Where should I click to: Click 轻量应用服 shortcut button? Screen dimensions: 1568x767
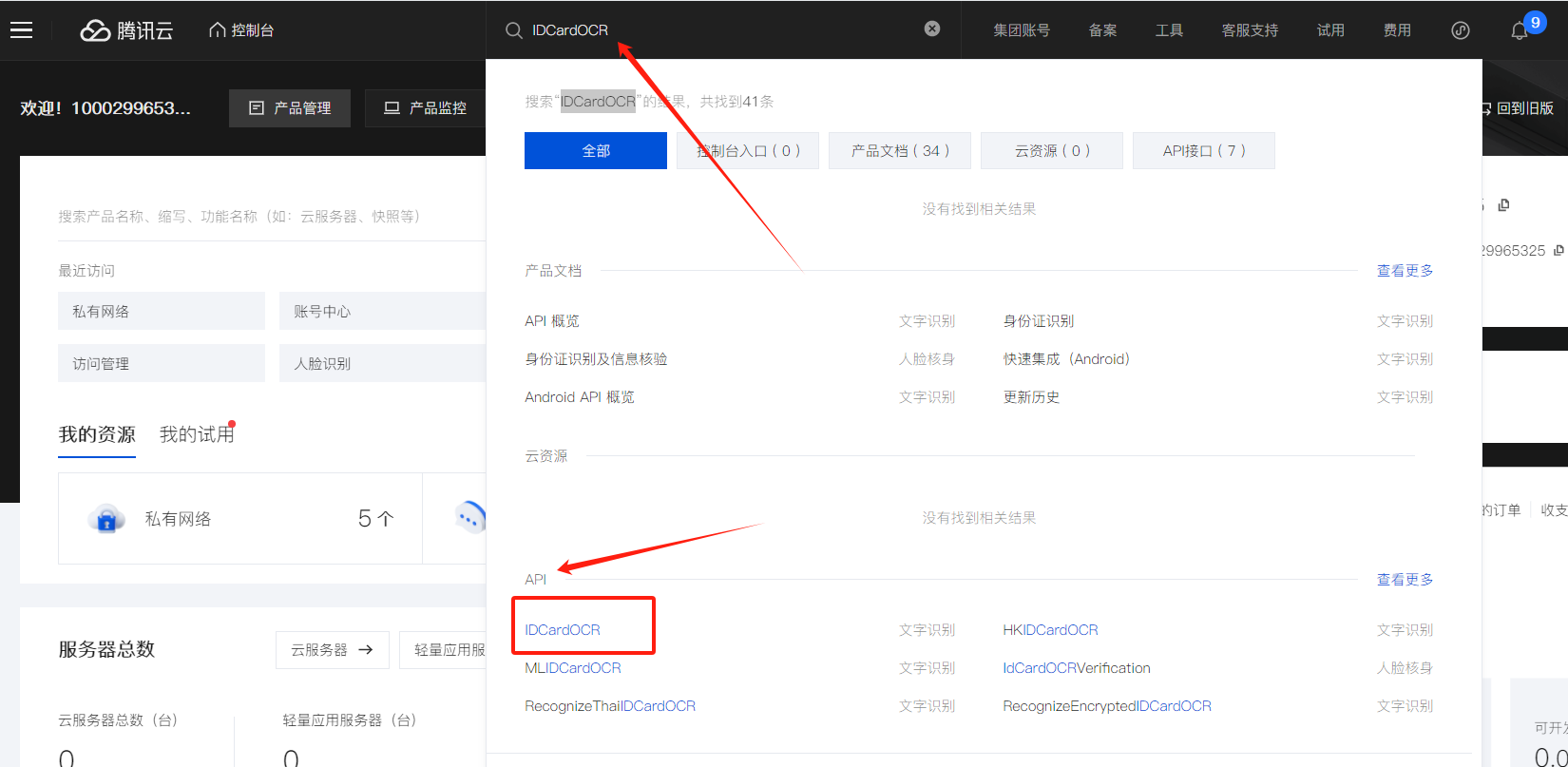pos(443,650)
